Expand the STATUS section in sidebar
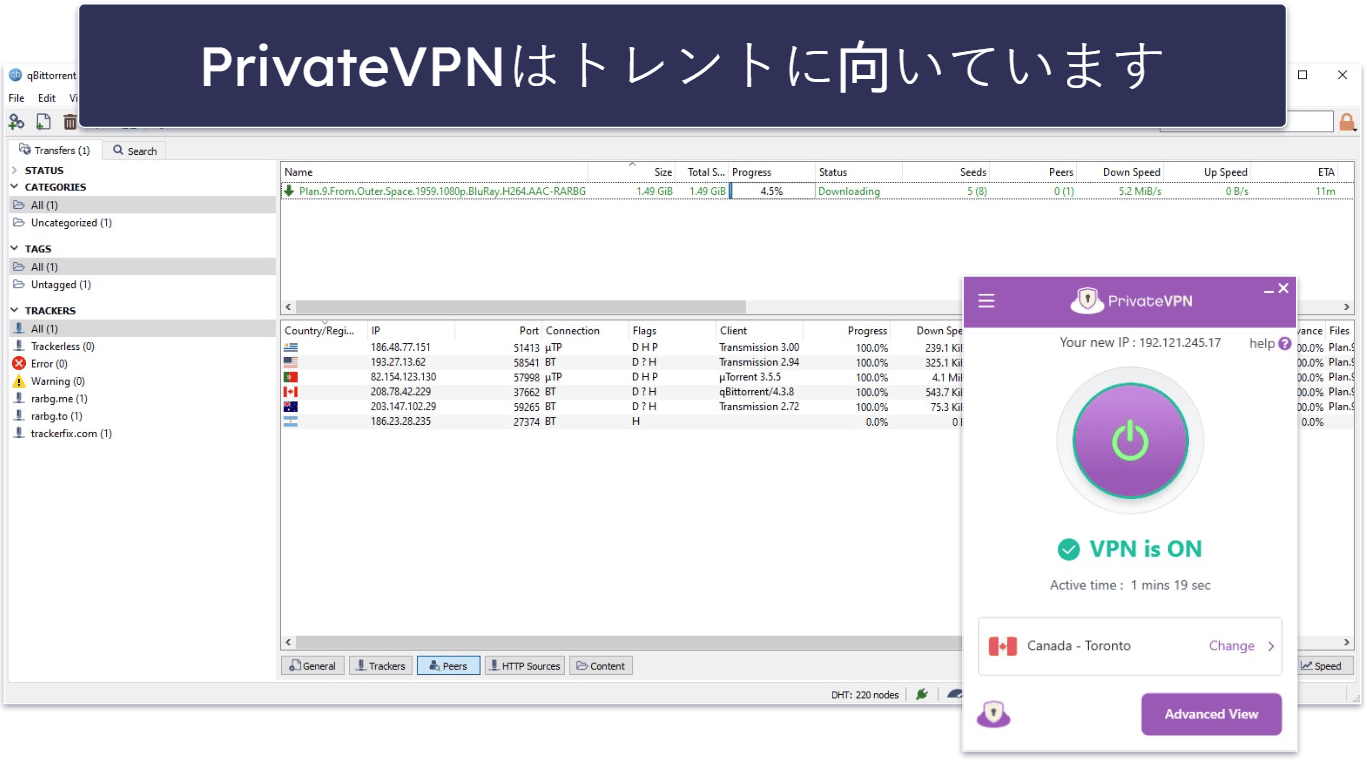This screenshot has width=1365, height=767. [14, 170]
